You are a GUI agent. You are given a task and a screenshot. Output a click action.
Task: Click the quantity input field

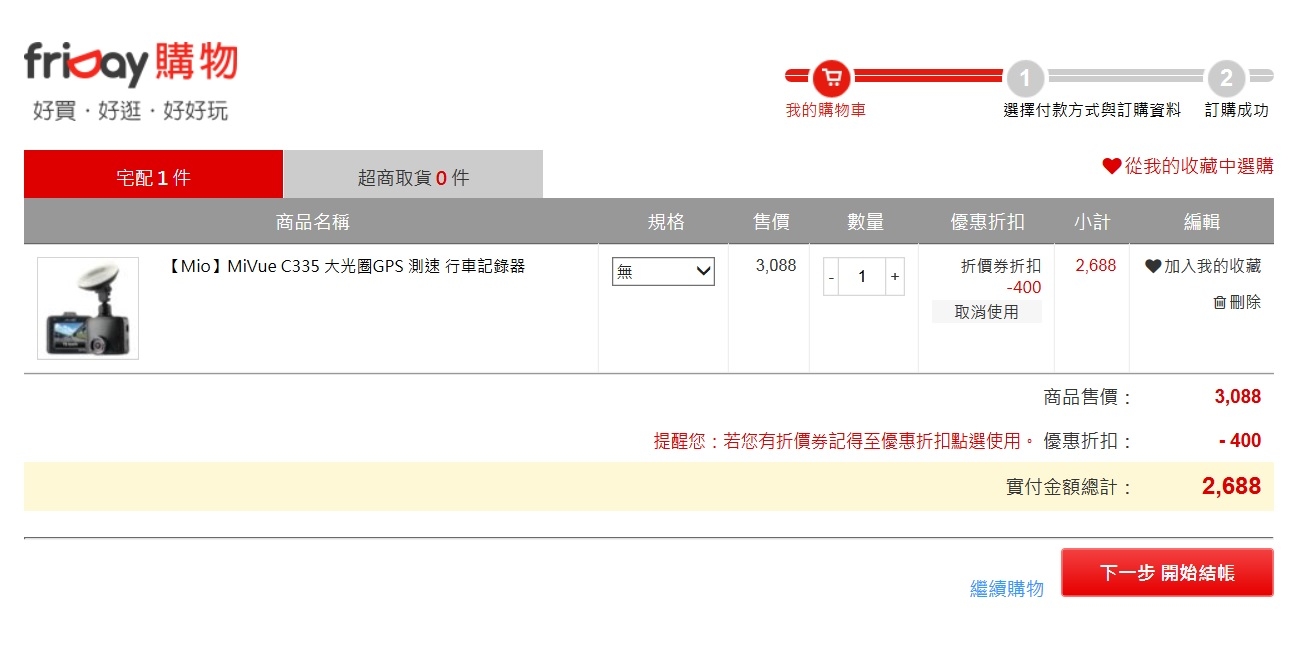[x=862, y=276]
